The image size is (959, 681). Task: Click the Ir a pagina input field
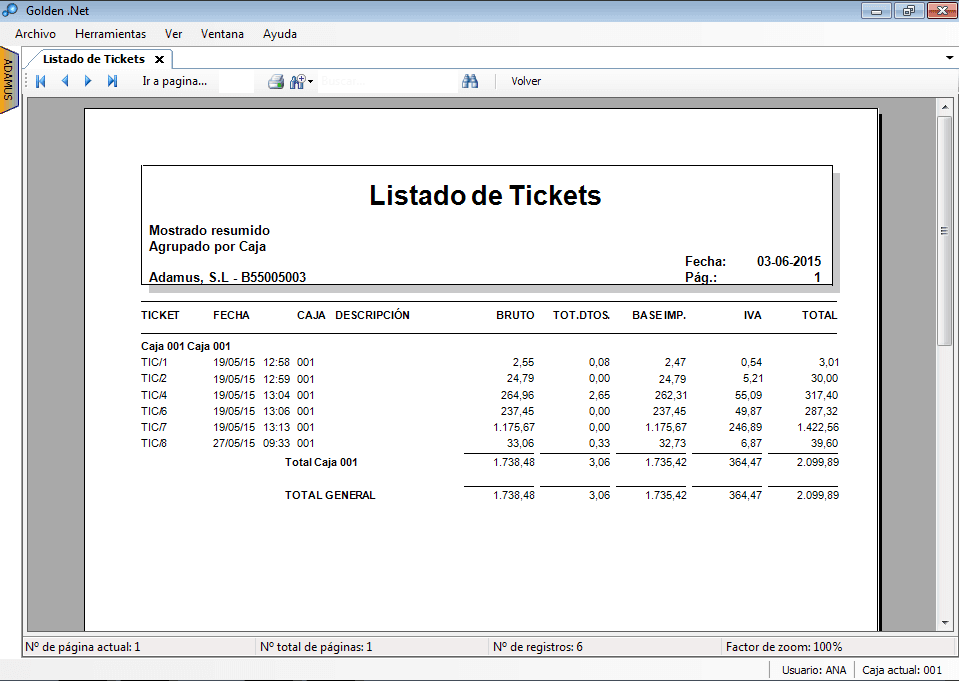click(236, 81)
